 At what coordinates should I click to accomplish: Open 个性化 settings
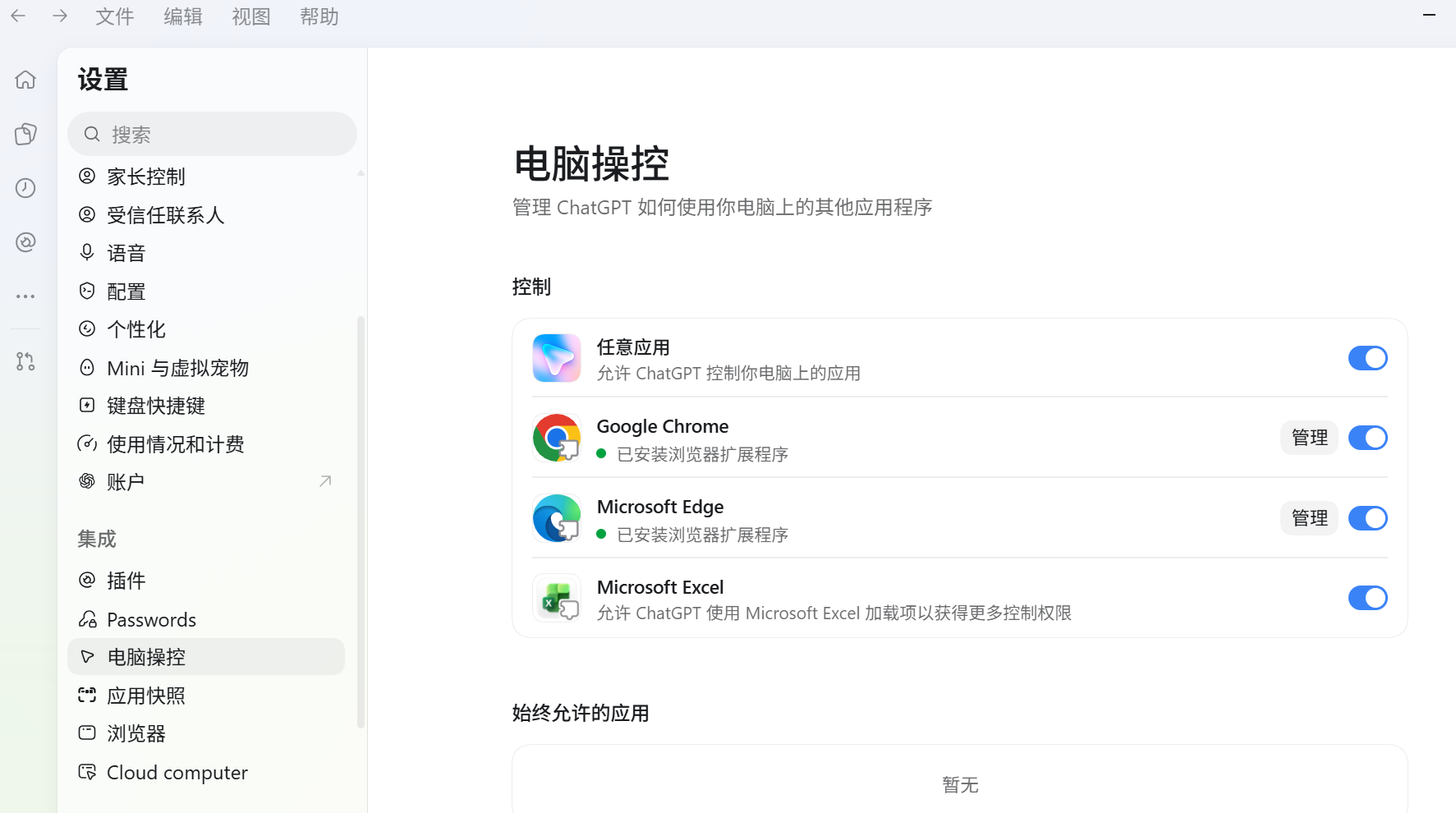[x=206, y=329]
